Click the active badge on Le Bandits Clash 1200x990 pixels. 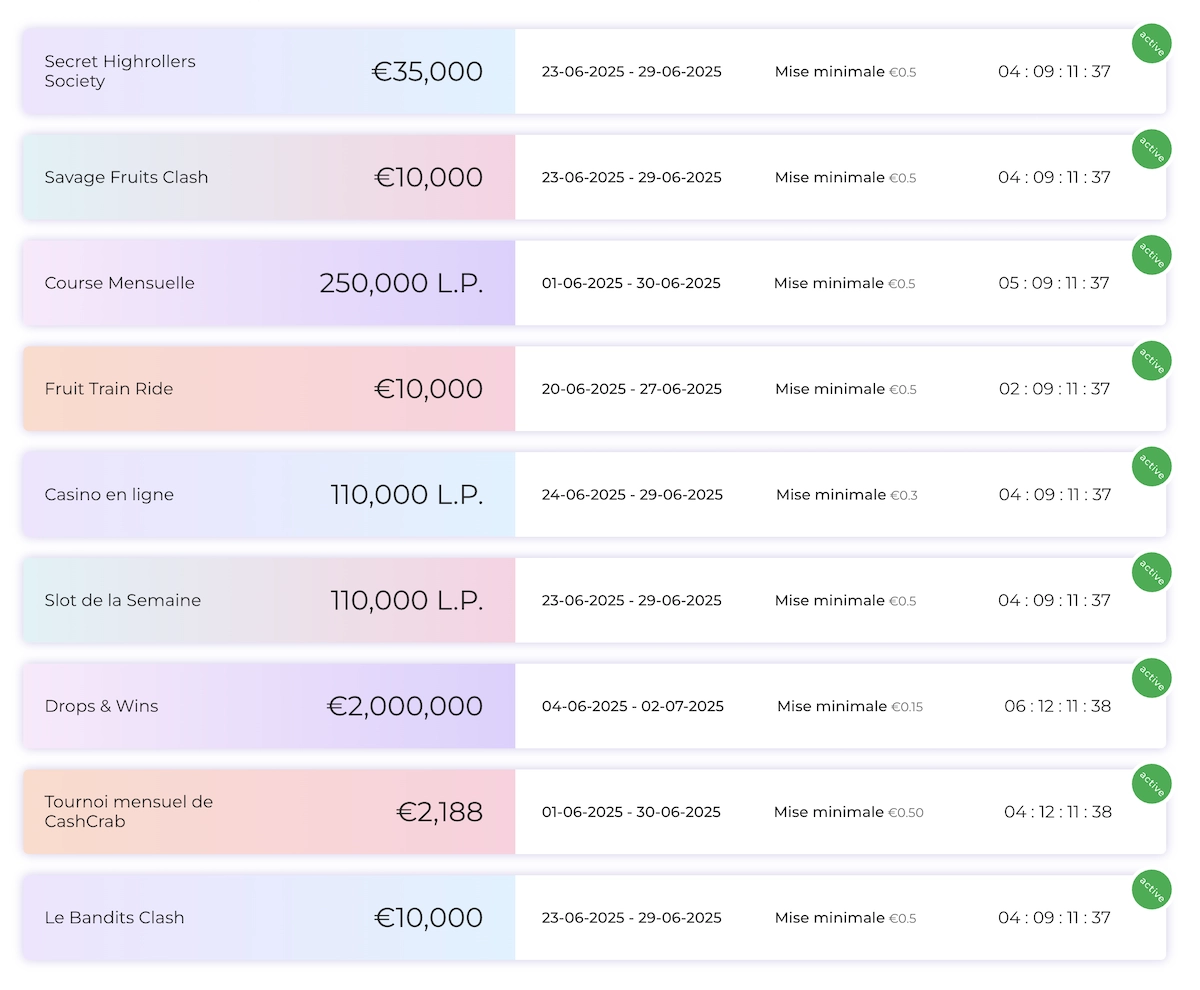pos(1151,890)
